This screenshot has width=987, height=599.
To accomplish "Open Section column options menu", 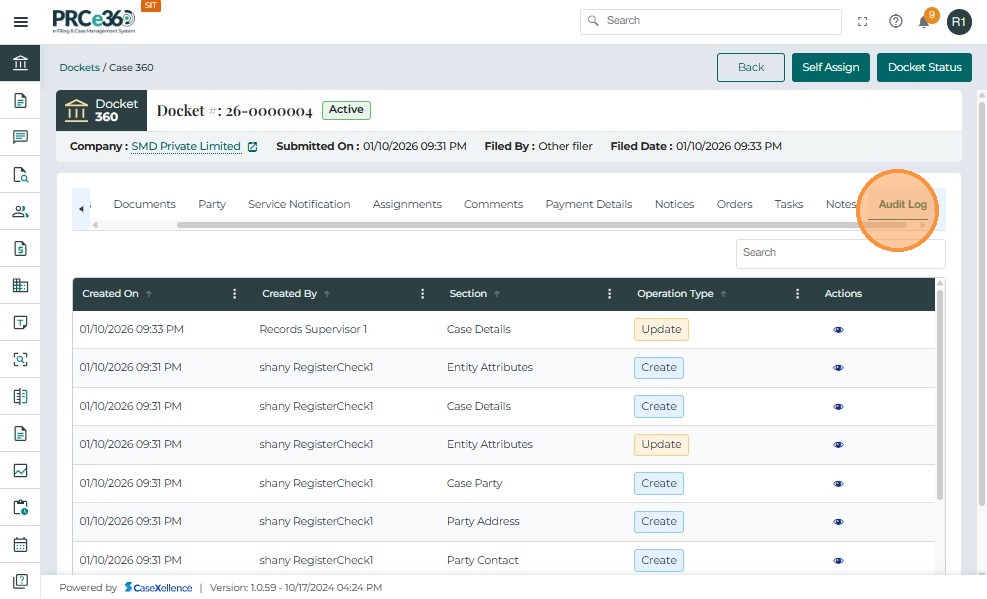I will coord(610,294).
